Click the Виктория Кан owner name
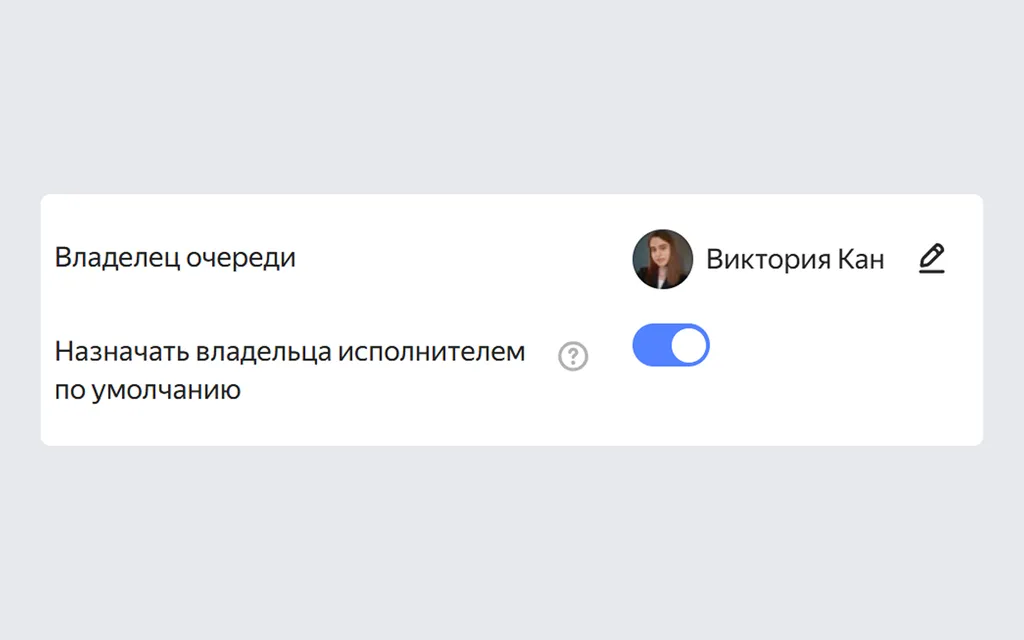The height and width of the screenshot is (640, 1024). coord(795,259)
